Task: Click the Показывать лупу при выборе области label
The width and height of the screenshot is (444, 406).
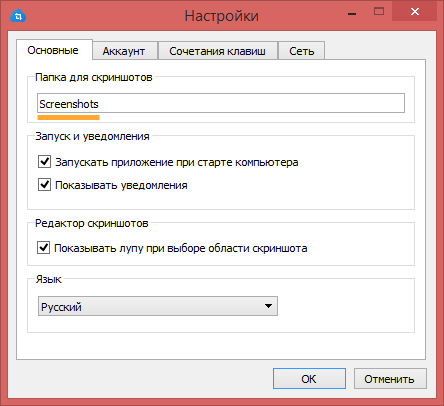Action: 181,248
